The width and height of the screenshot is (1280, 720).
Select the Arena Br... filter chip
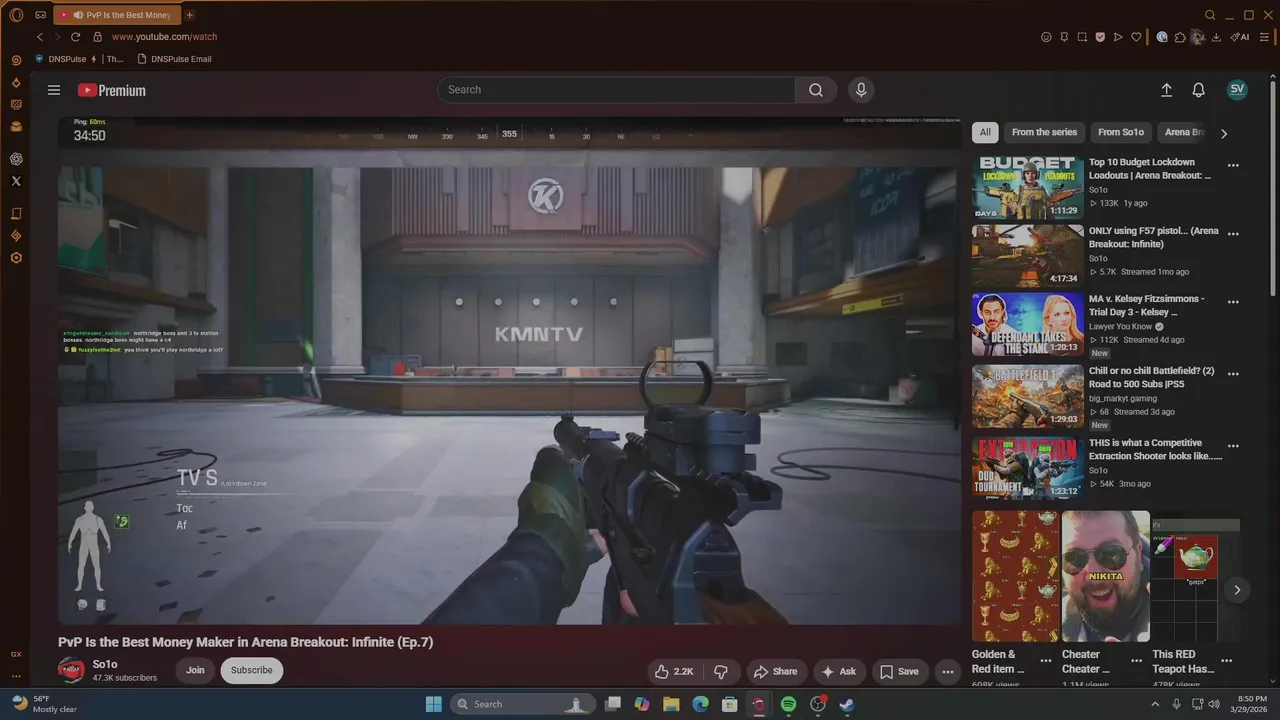1183,132
